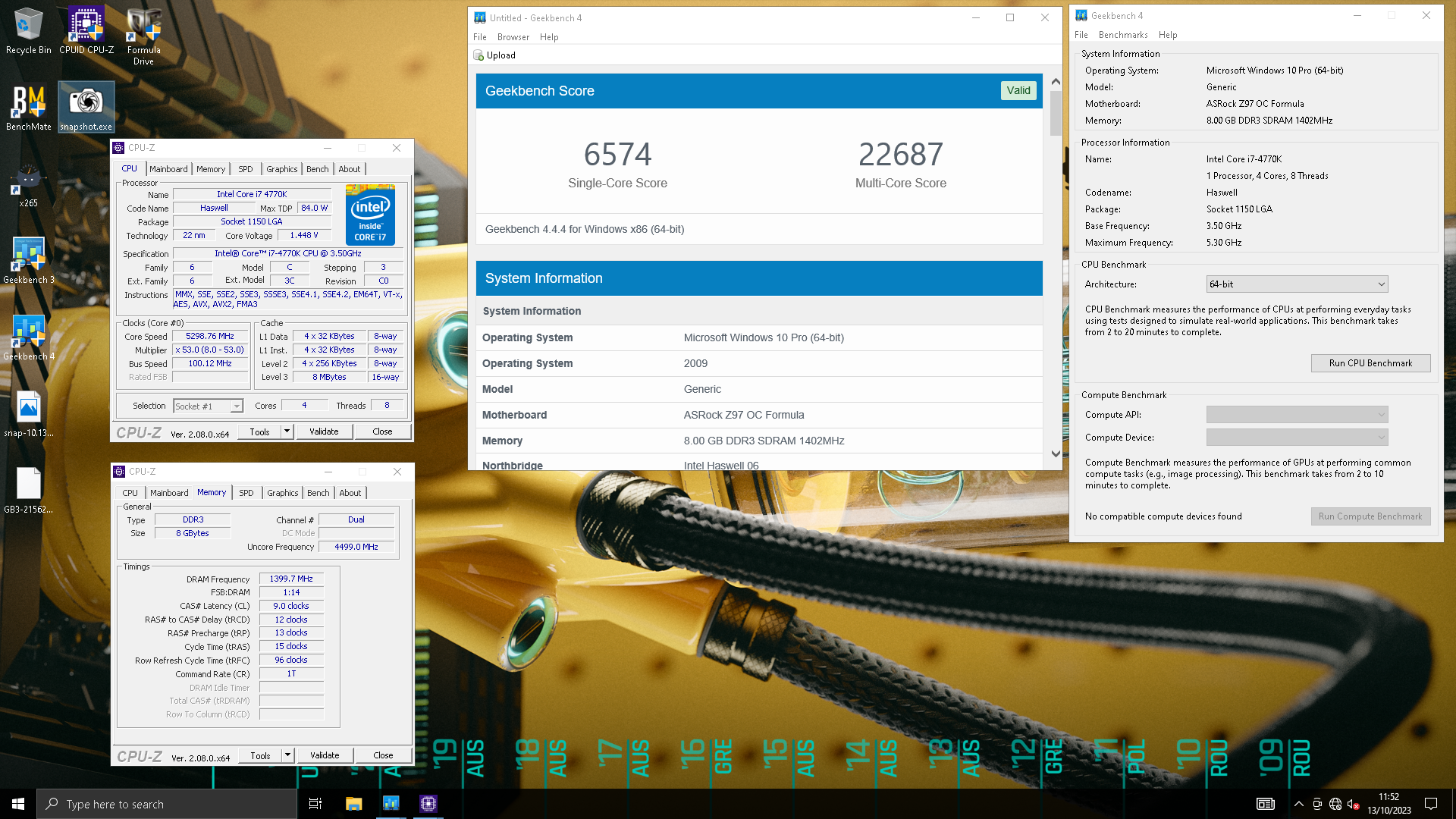Image resolution: width=1456 pixels, height=819 pixels.
Task: Click the Intel Core i7 logo in CPU-Z
Action: tap(370, 215)
